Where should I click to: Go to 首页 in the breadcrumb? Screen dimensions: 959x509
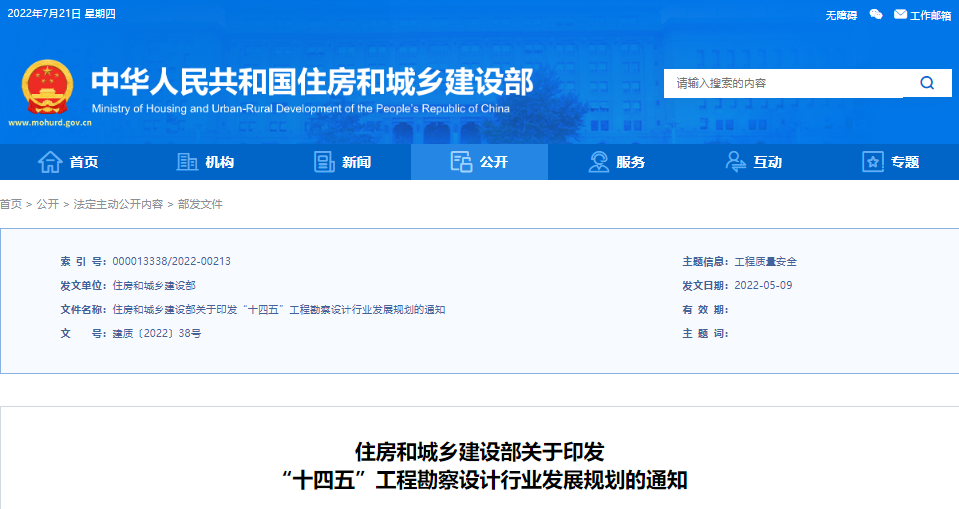10,204
